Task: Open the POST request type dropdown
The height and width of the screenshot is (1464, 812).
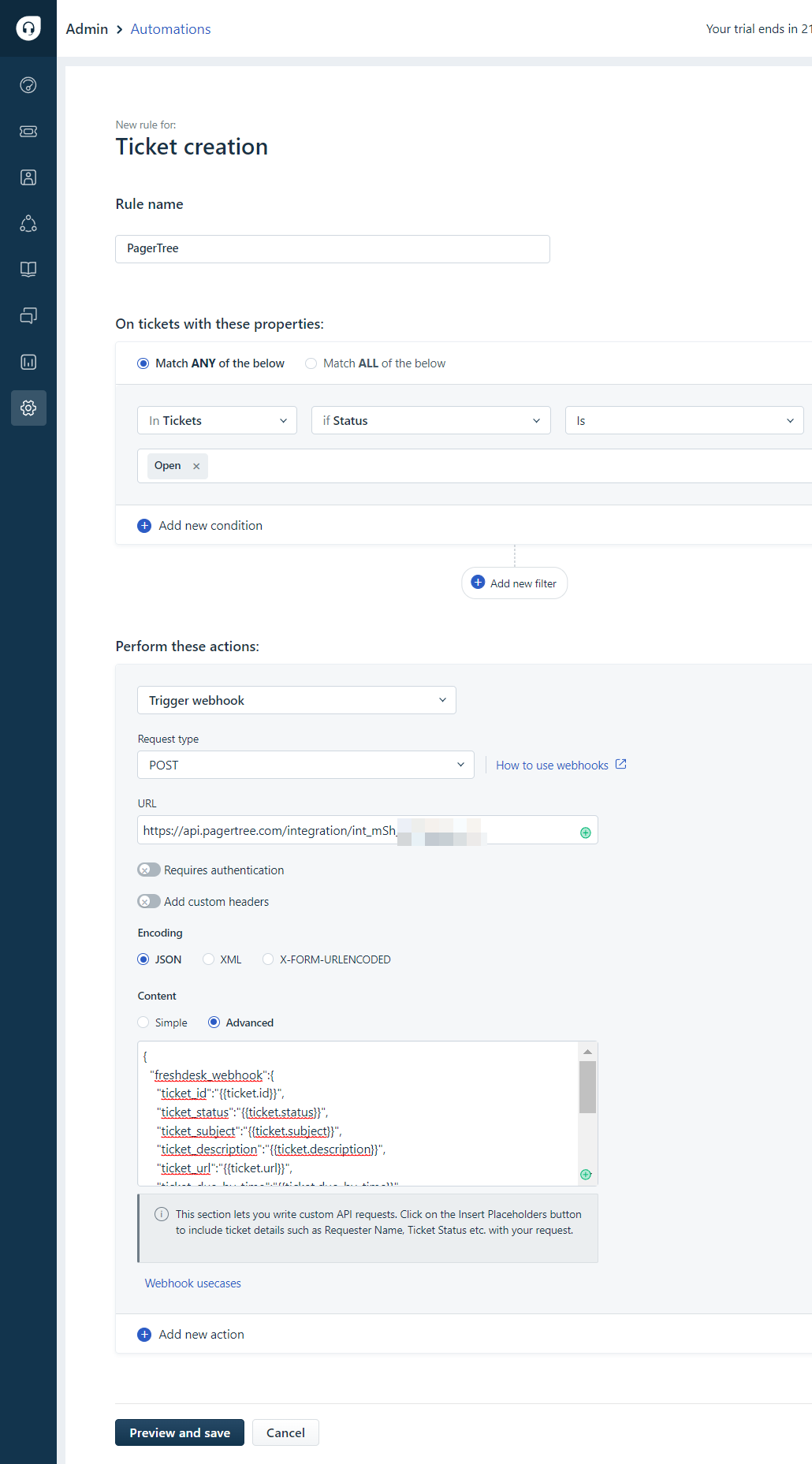Action: (x=306, y=765)
